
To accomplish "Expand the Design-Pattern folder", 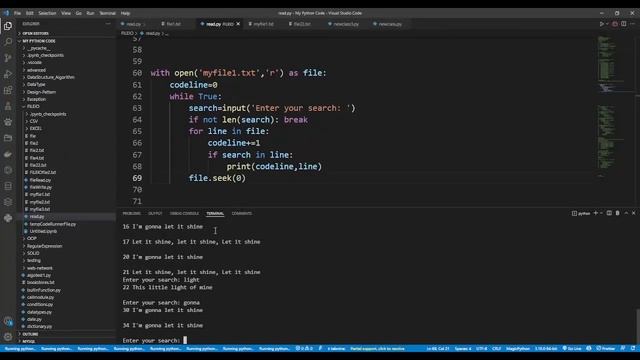I will pos(41,92).
